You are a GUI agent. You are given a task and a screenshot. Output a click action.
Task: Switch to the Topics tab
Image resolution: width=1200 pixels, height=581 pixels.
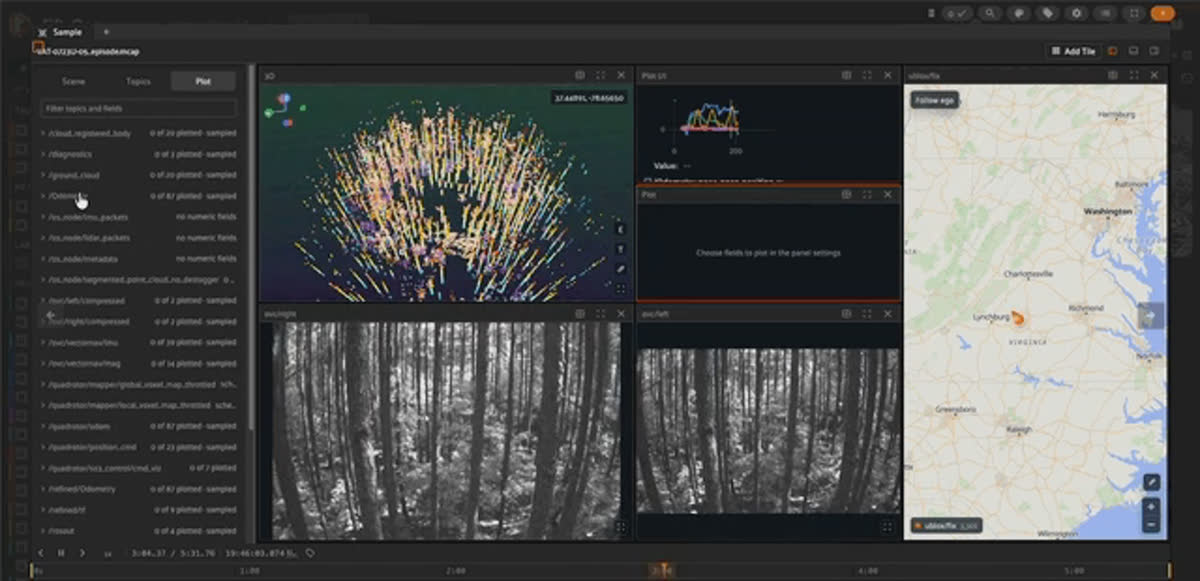[138, 81]
